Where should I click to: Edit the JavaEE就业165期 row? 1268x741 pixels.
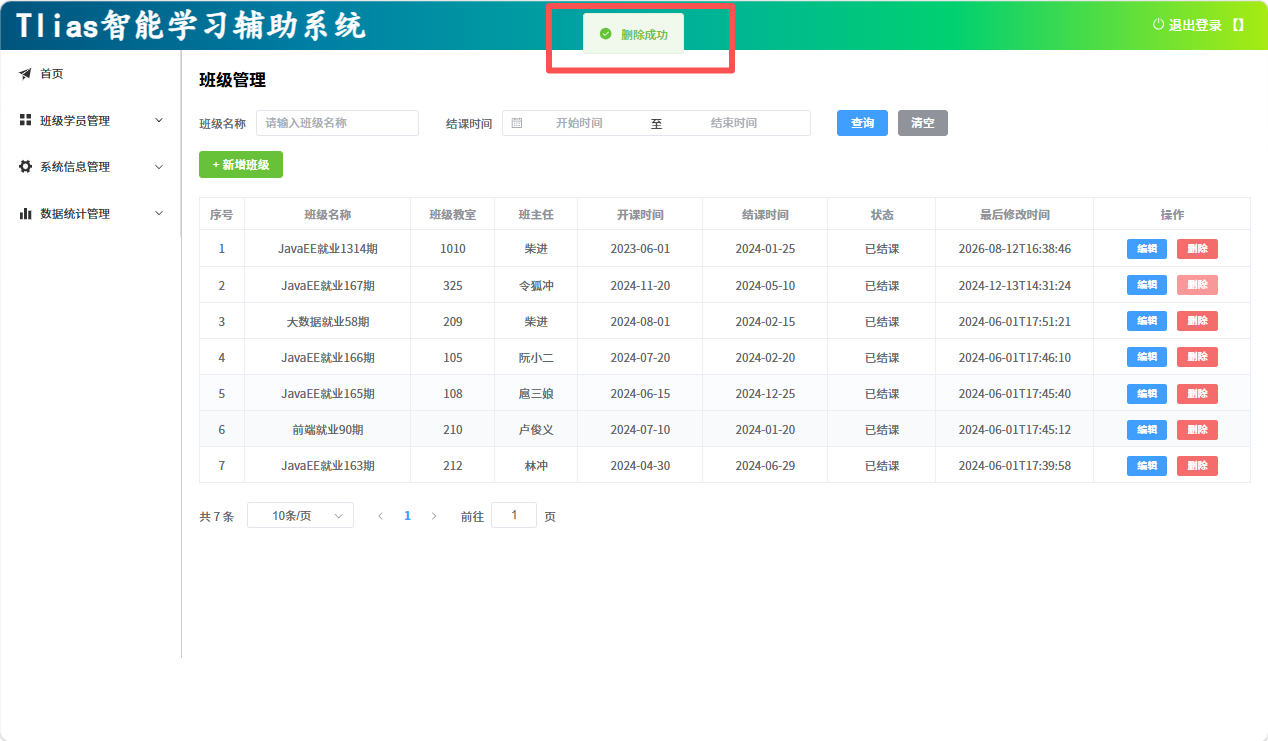(1147, 394)
